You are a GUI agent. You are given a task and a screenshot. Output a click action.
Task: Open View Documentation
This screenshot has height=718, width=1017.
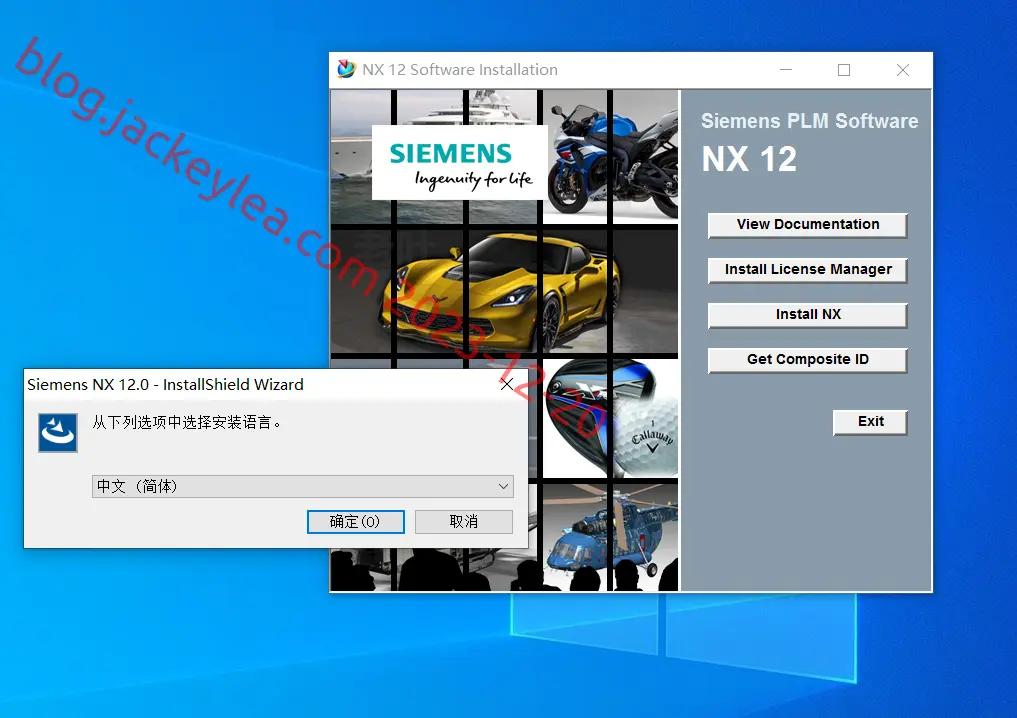pos(808,225)
